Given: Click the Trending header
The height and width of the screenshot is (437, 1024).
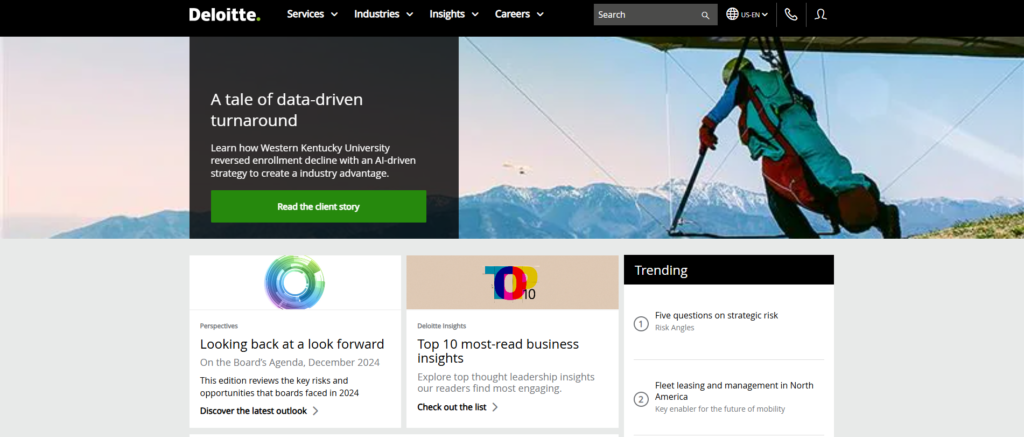Looking at the screenshot, I should (729, 270).
